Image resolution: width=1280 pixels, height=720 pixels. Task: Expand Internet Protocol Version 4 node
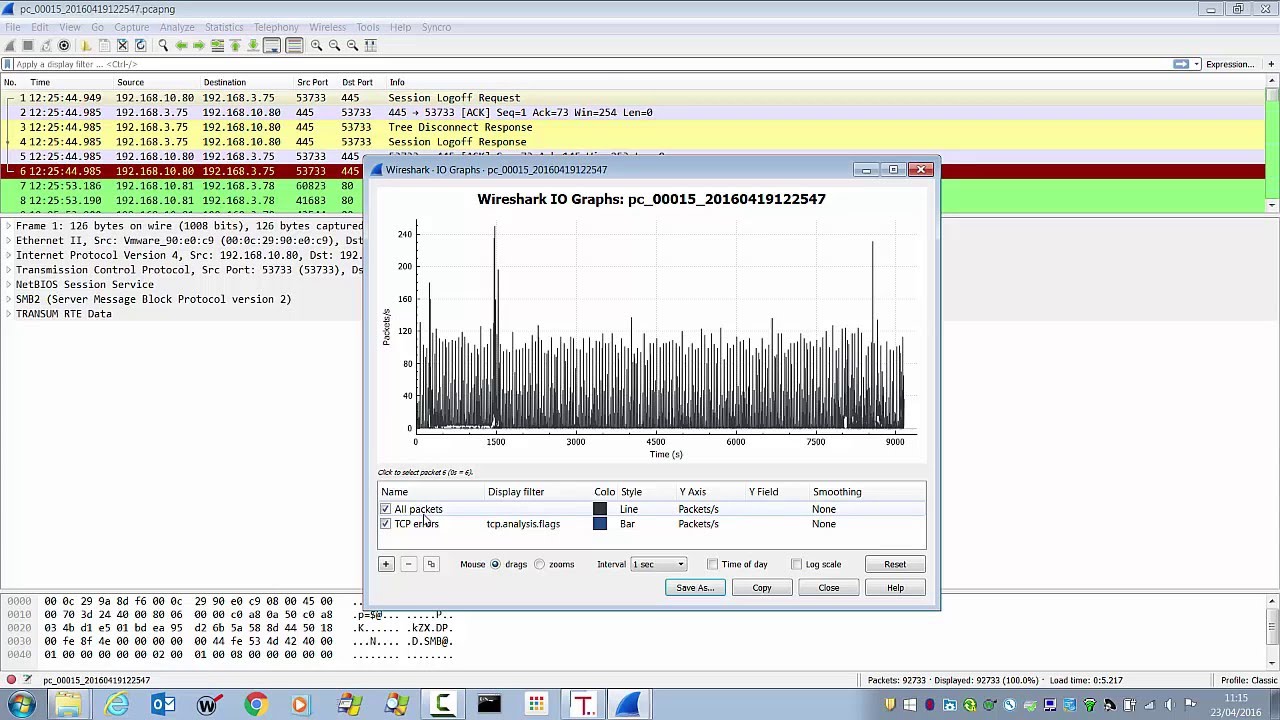pyautogui.click(x=8, y=255)
